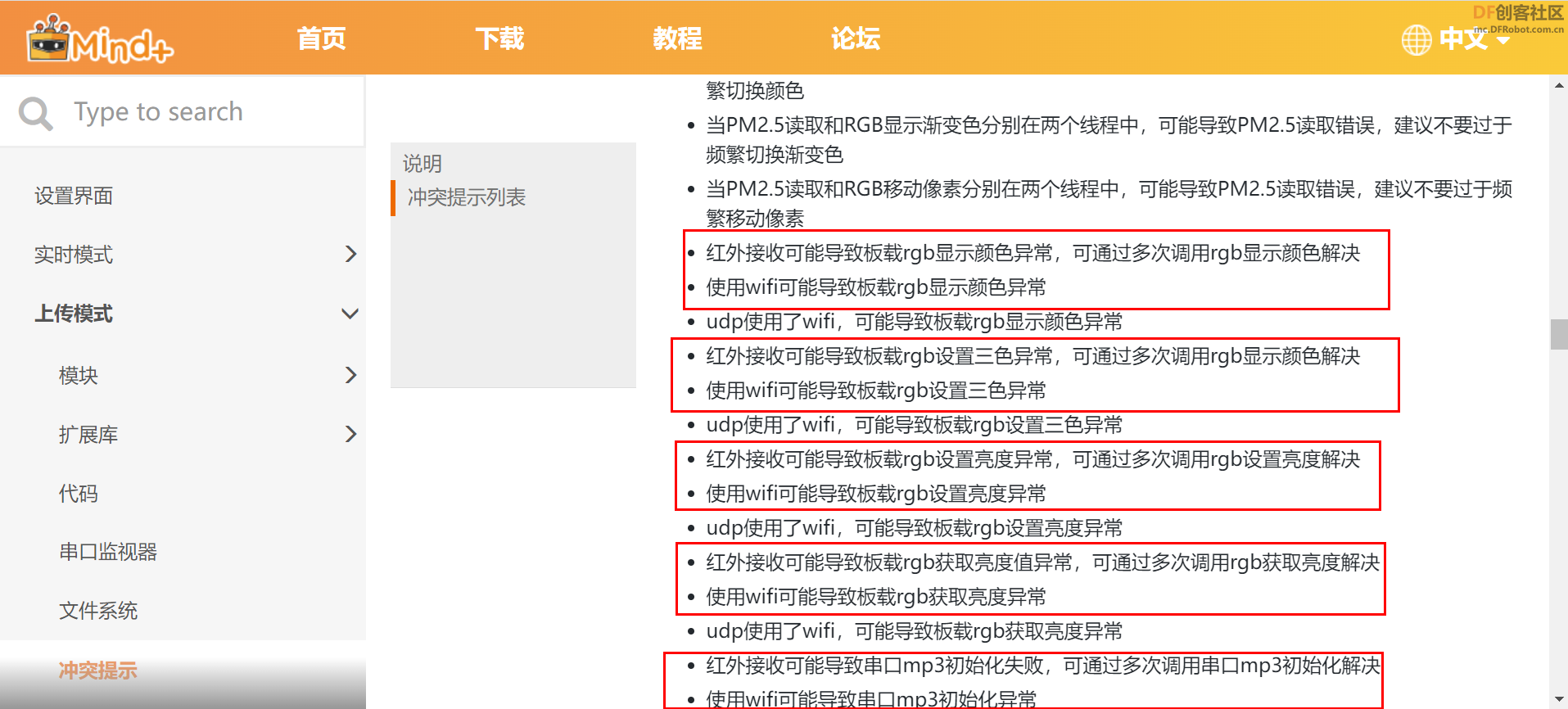Open 文件系统 page in sidebar
Screen dimensions: 1568x709
(98, 611)
